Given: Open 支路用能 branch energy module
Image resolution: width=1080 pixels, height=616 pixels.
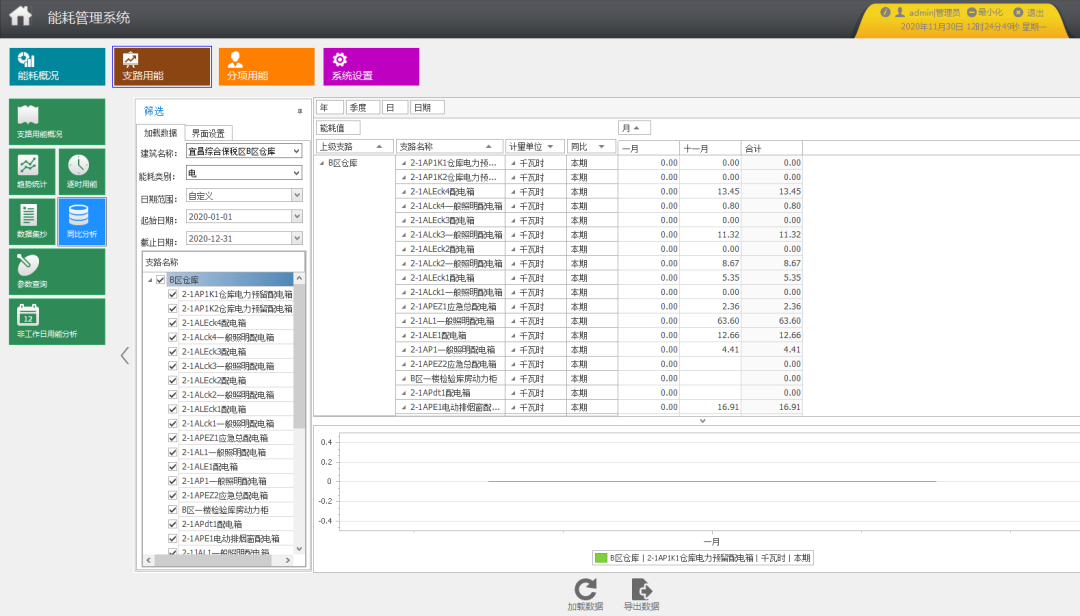Looking at the screenshot, I should point(162,67).
